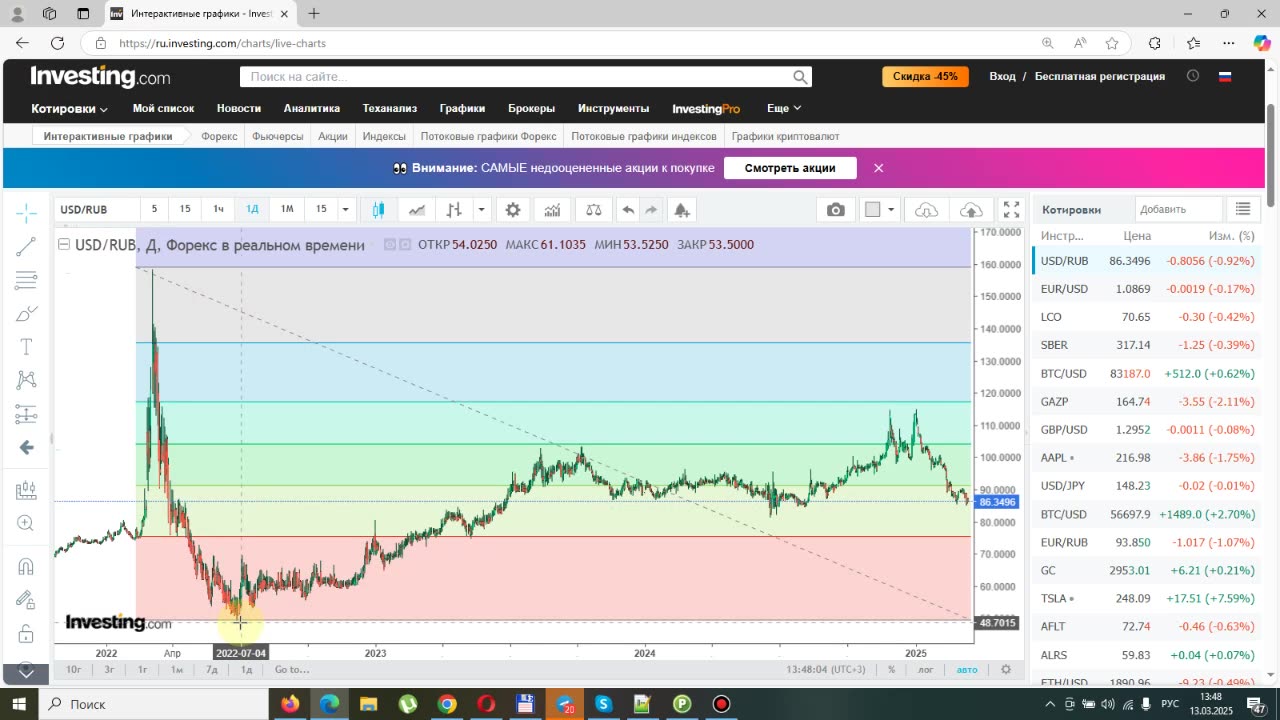Image resolution: width=1280 pixels, height=720 pixels.
Task: Open the Еще menu dropdown
Action: [784, 108]
